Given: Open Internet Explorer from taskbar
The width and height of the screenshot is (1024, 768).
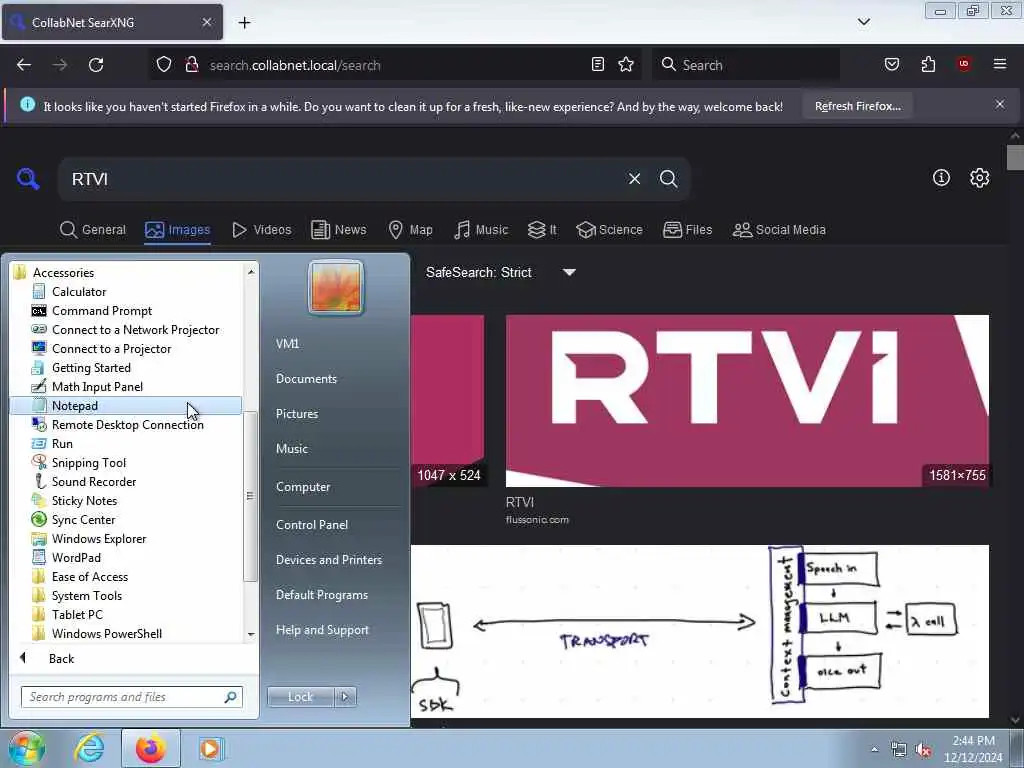Looking at the screenshot, I should [x=89, y=748].
